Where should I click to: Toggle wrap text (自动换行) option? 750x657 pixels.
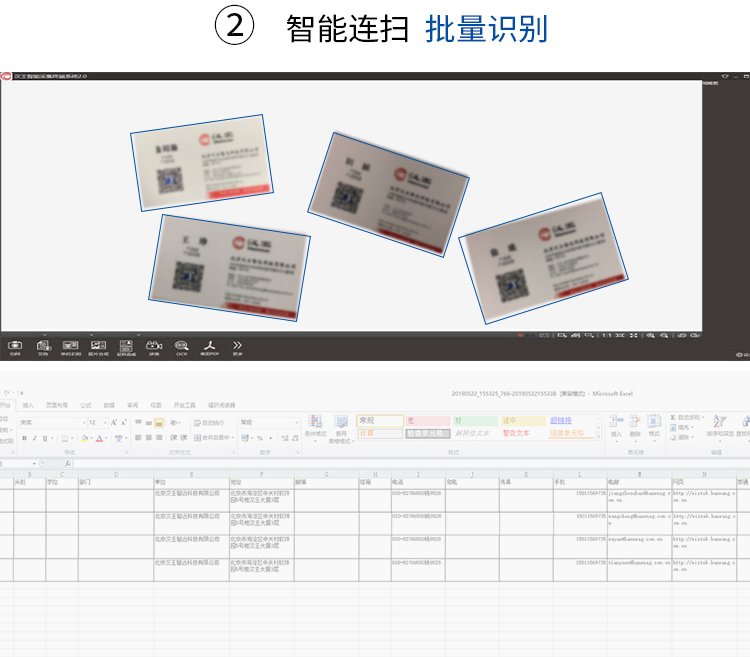pos(209,423)
